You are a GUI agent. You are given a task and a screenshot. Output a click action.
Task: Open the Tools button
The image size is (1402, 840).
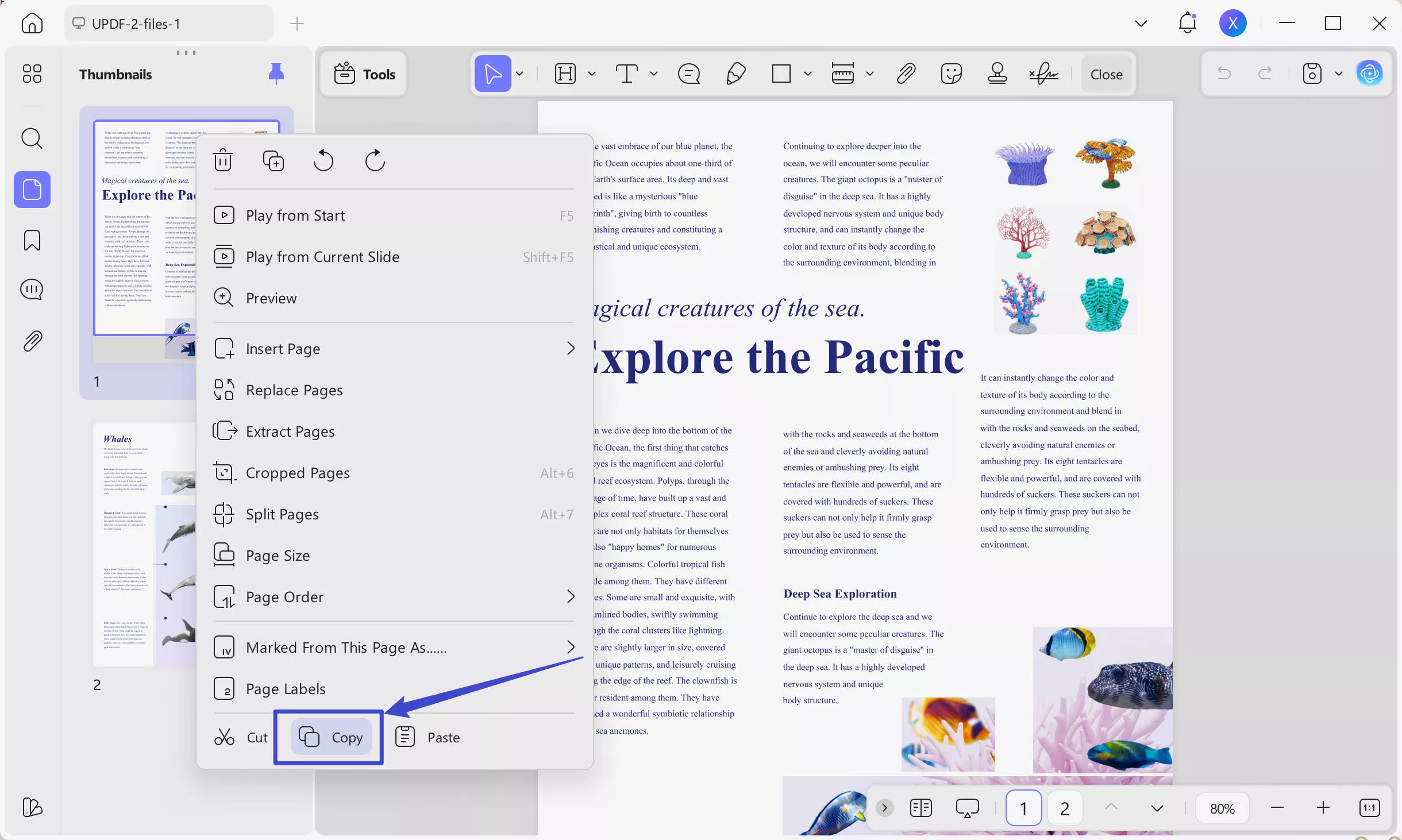[x=364, y=74]
